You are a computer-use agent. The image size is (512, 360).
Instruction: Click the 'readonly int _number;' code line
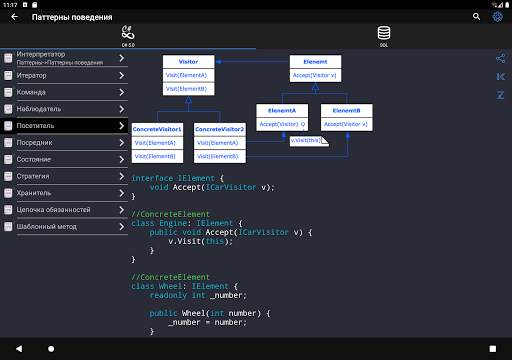[x=198, y=295]
